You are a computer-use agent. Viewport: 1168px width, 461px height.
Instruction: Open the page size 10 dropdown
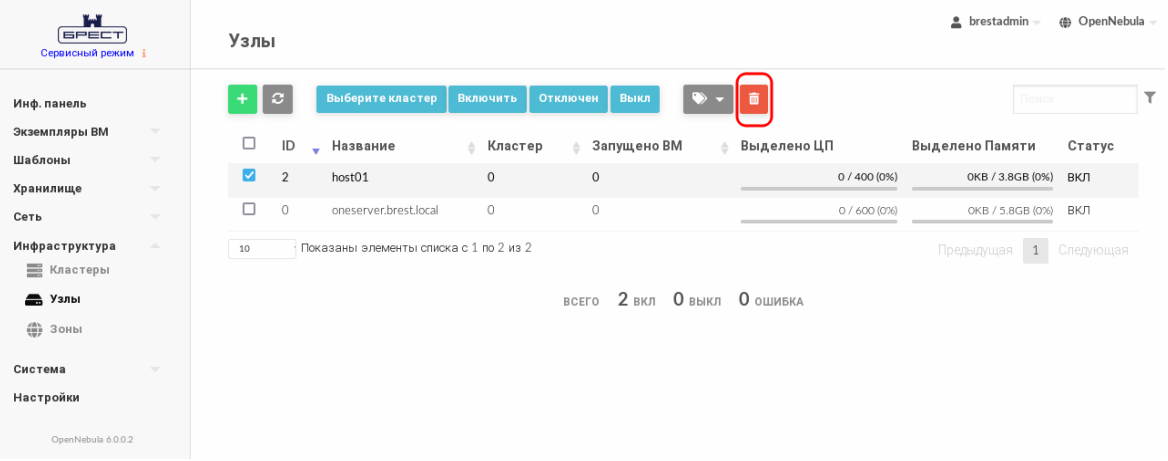[x=262, y=249]
